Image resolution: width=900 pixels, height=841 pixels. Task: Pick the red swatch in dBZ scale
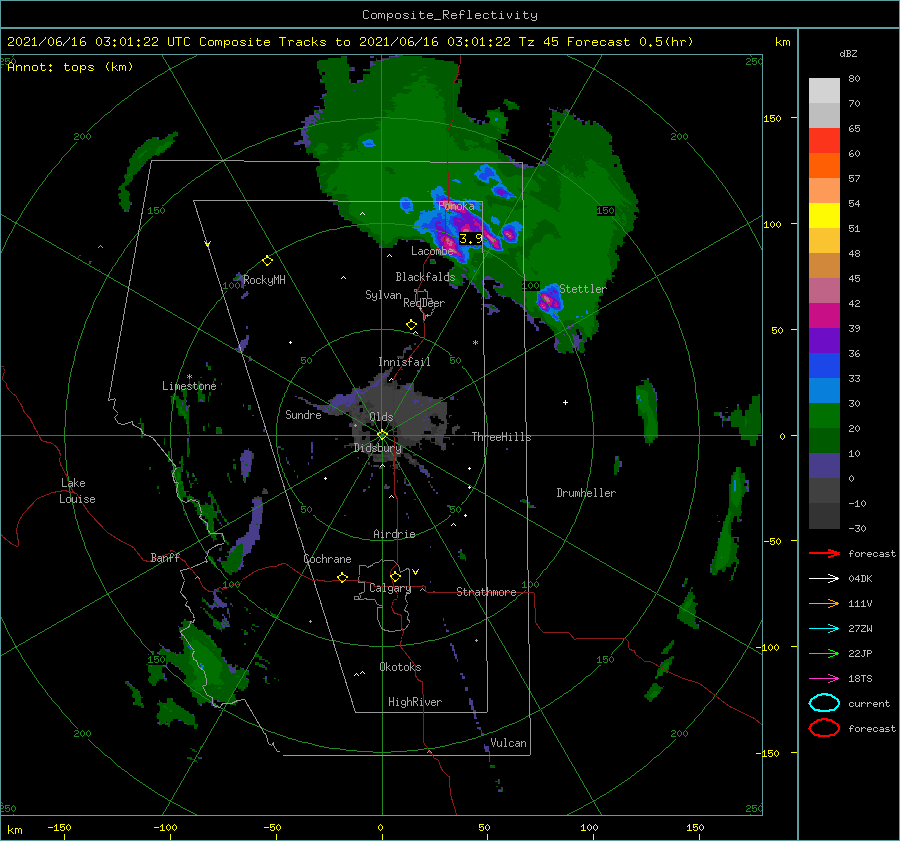coord(824,141)
